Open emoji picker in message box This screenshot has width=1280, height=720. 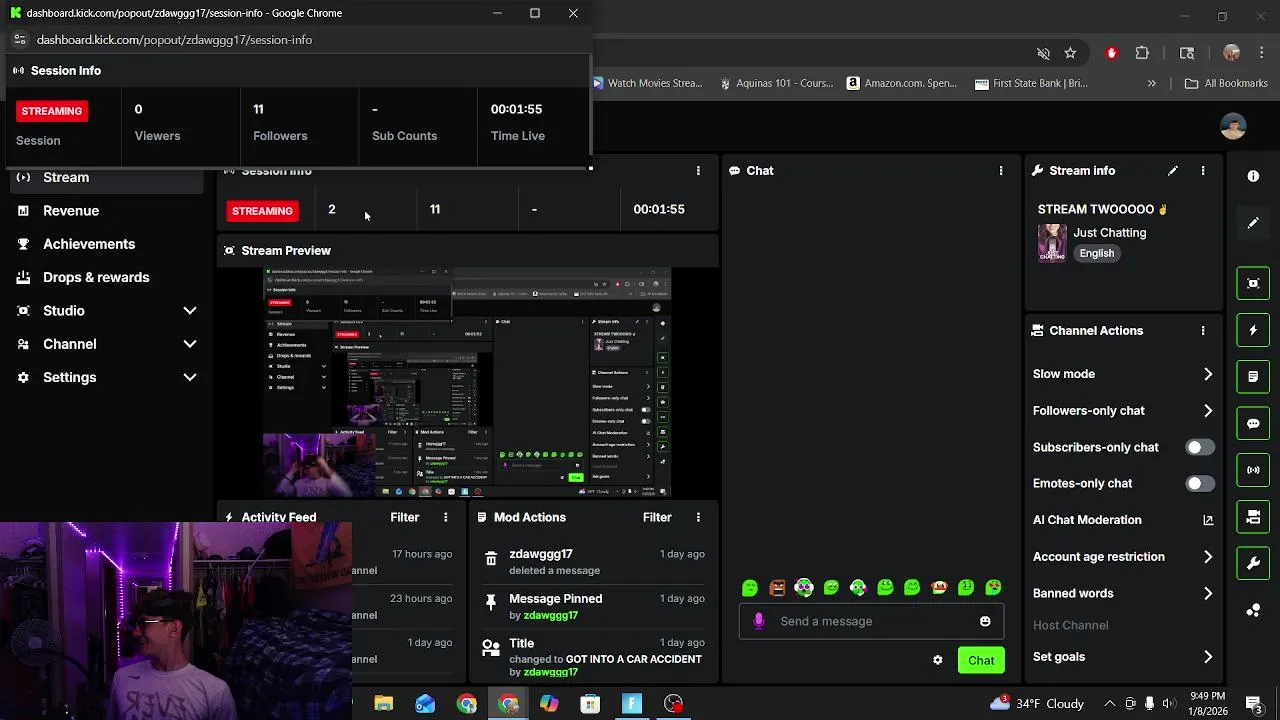pos(985,621)
